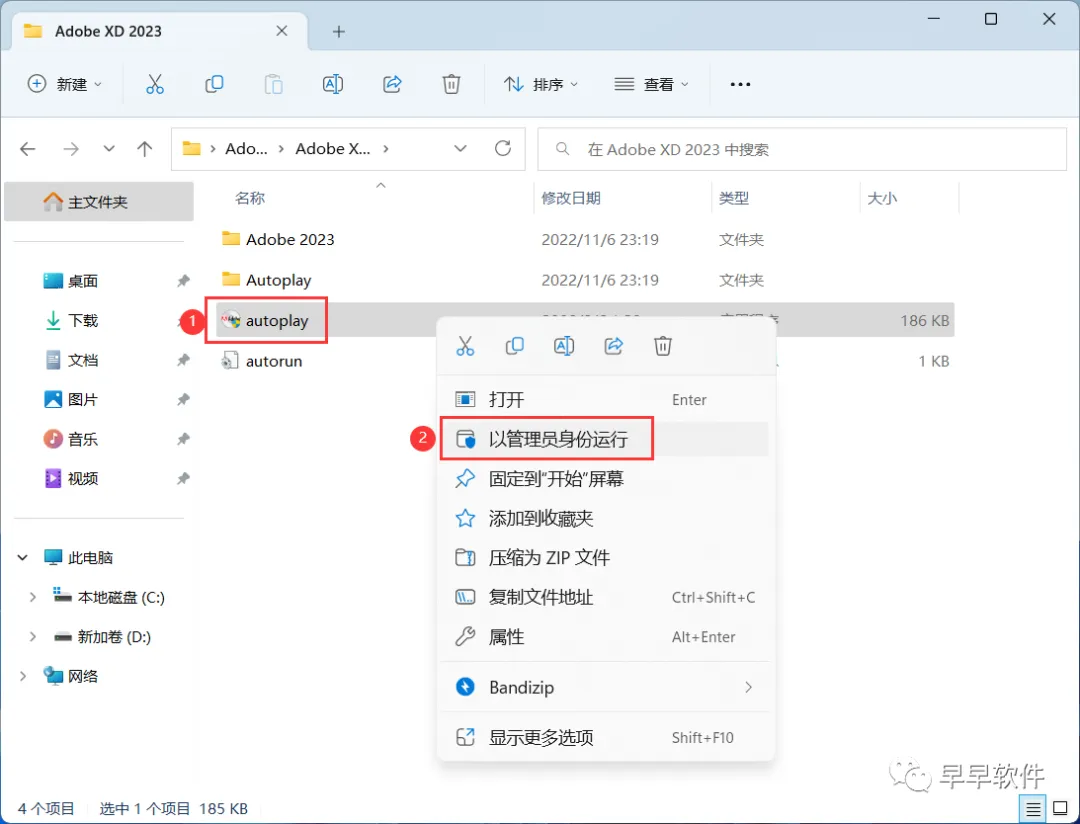Screen dimensions: 1080x824
Task: Click the Ado... breadcrumb in address bar
Action: (247, 149)
